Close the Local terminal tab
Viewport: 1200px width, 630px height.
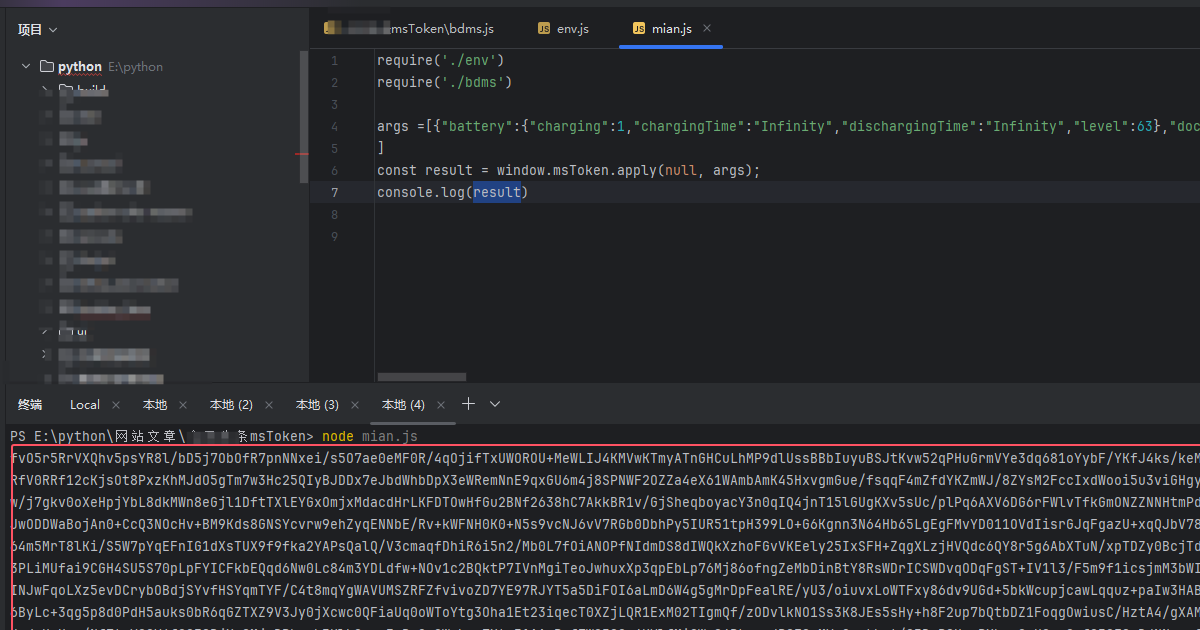(116, 405)
